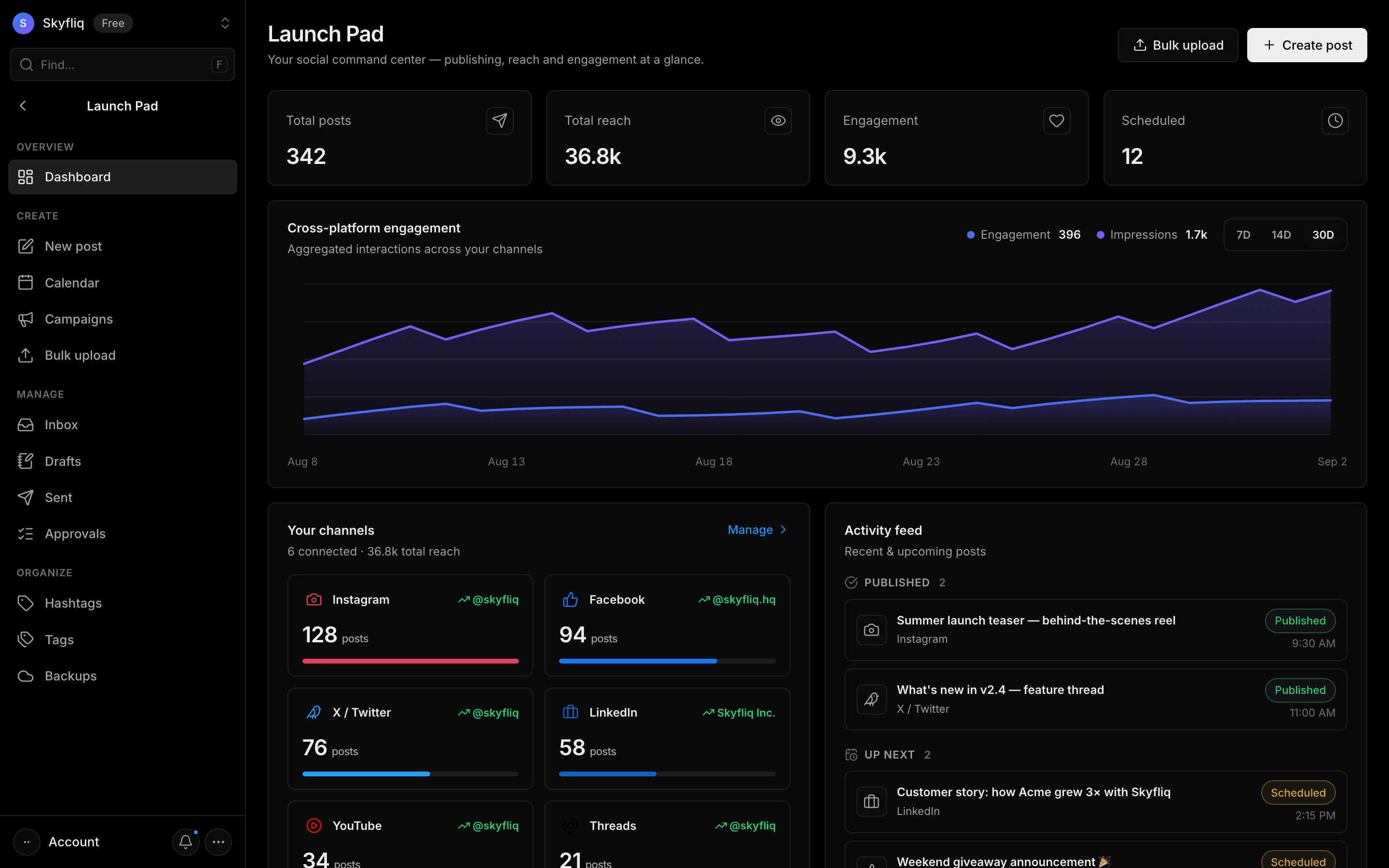Open Hashtags under Organize

(122, 603)
